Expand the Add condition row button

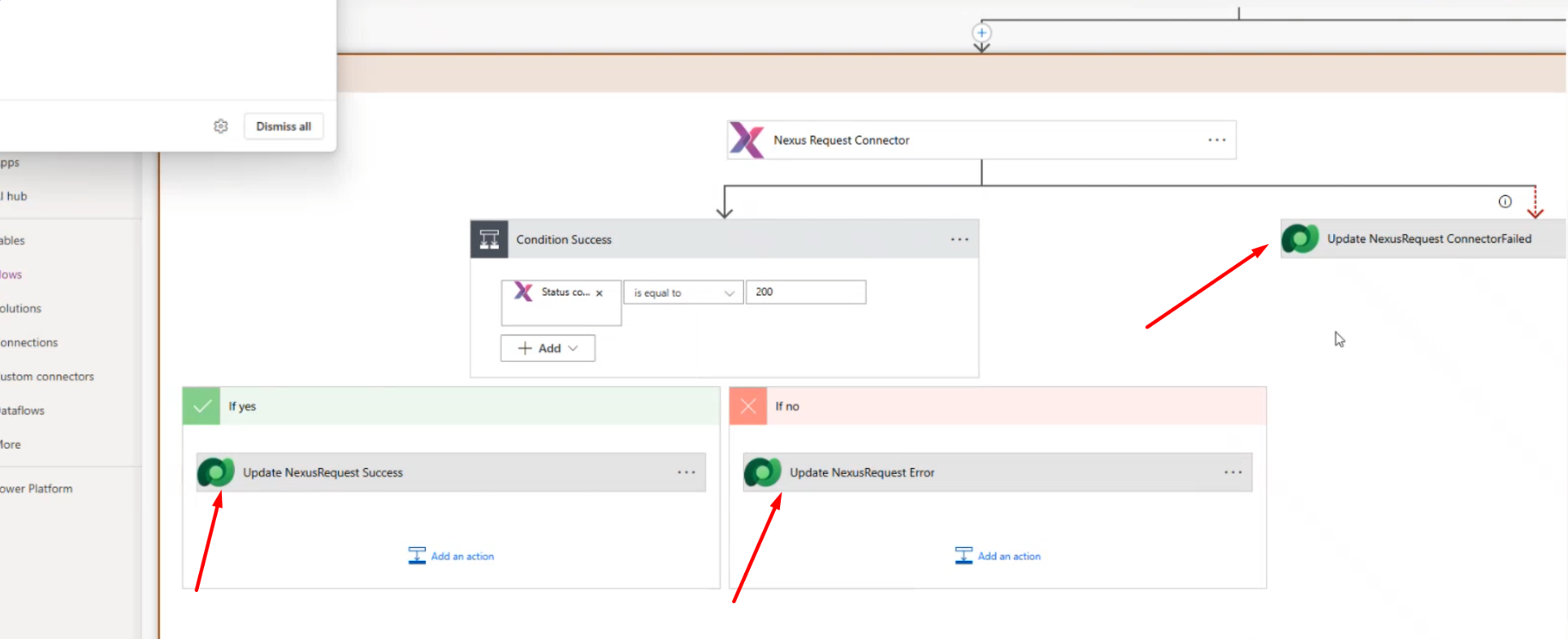point(548,348)
